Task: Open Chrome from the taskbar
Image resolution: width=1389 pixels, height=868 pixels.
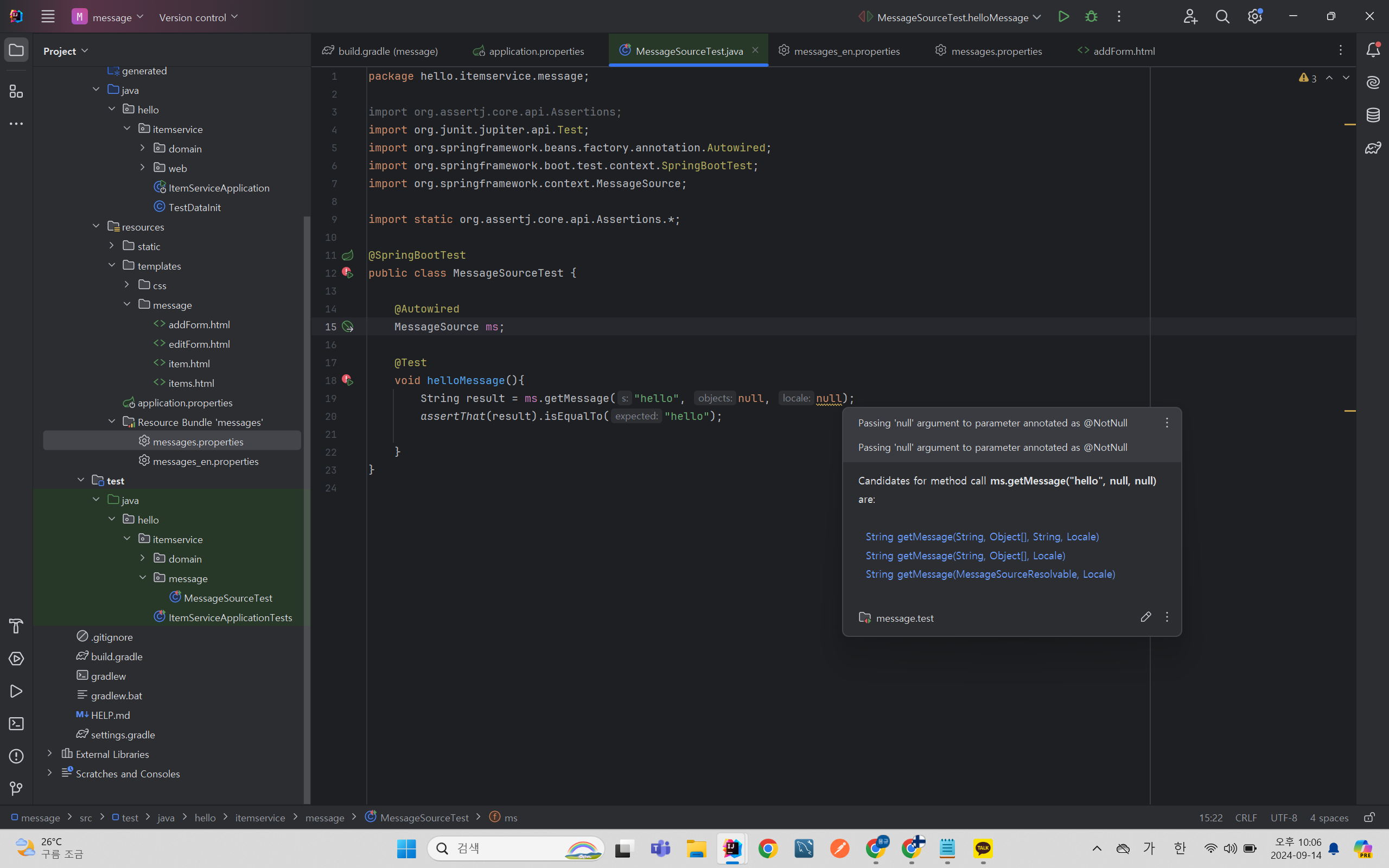Action: (768, 848)
